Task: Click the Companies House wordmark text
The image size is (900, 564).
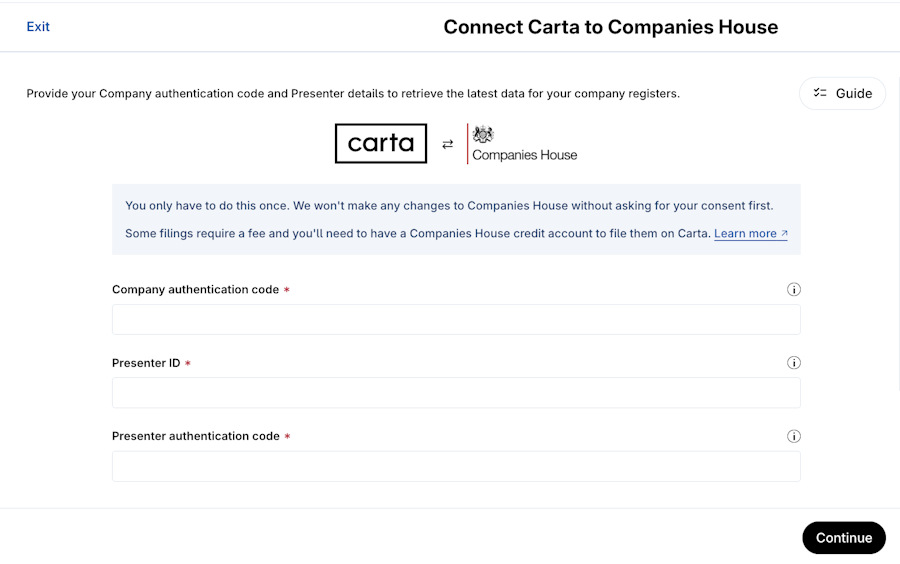Action: pyautogui.click(x=524, y=155)
